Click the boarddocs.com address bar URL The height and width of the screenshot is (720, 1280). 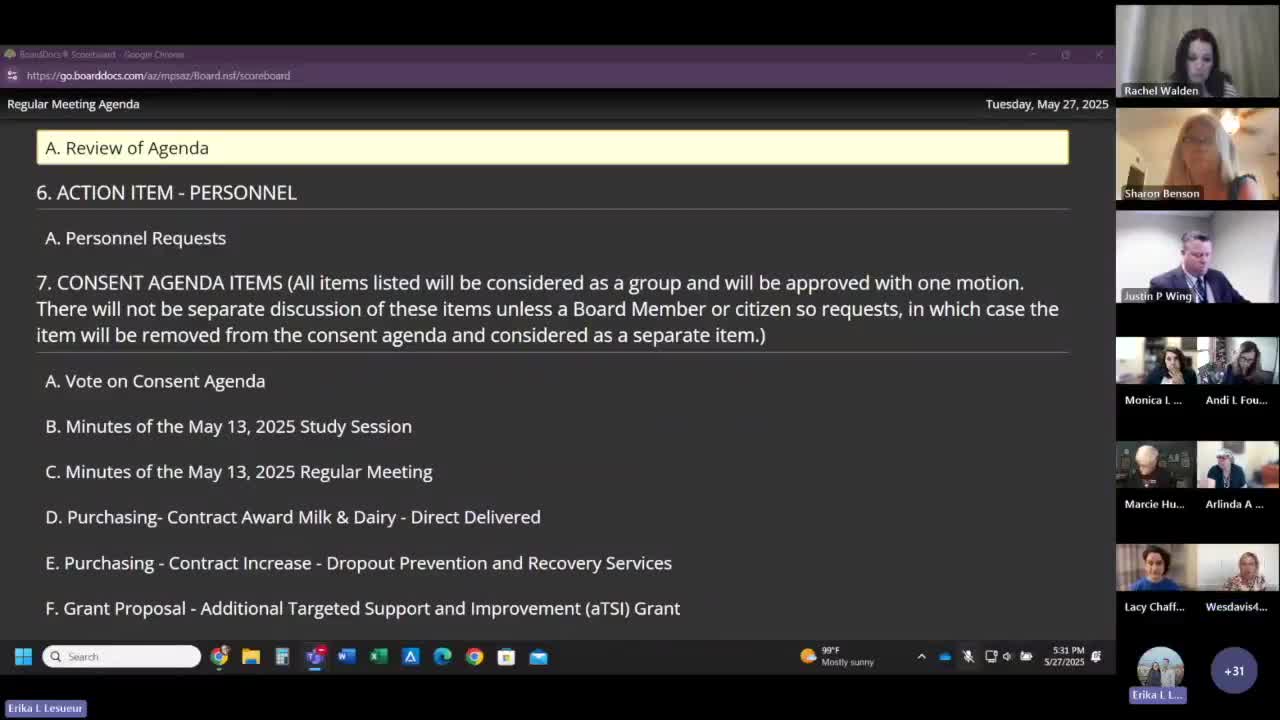tap(158, 75)
